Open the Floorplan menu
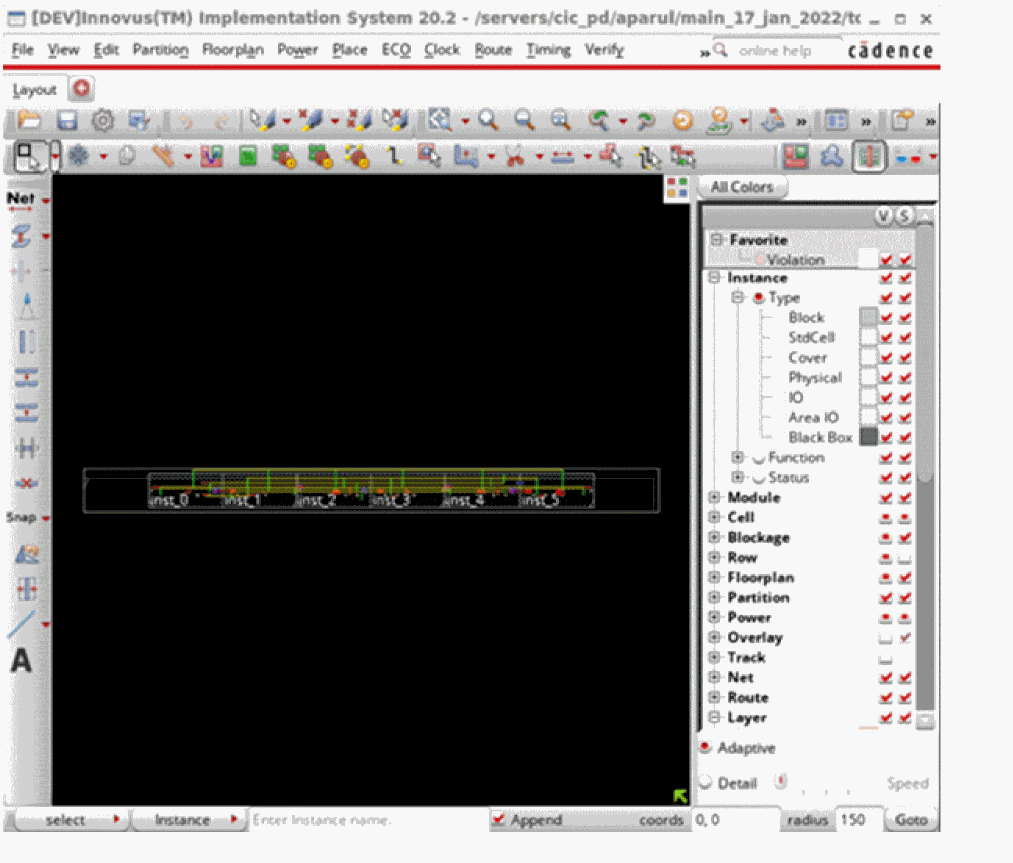 pos(232,50)
